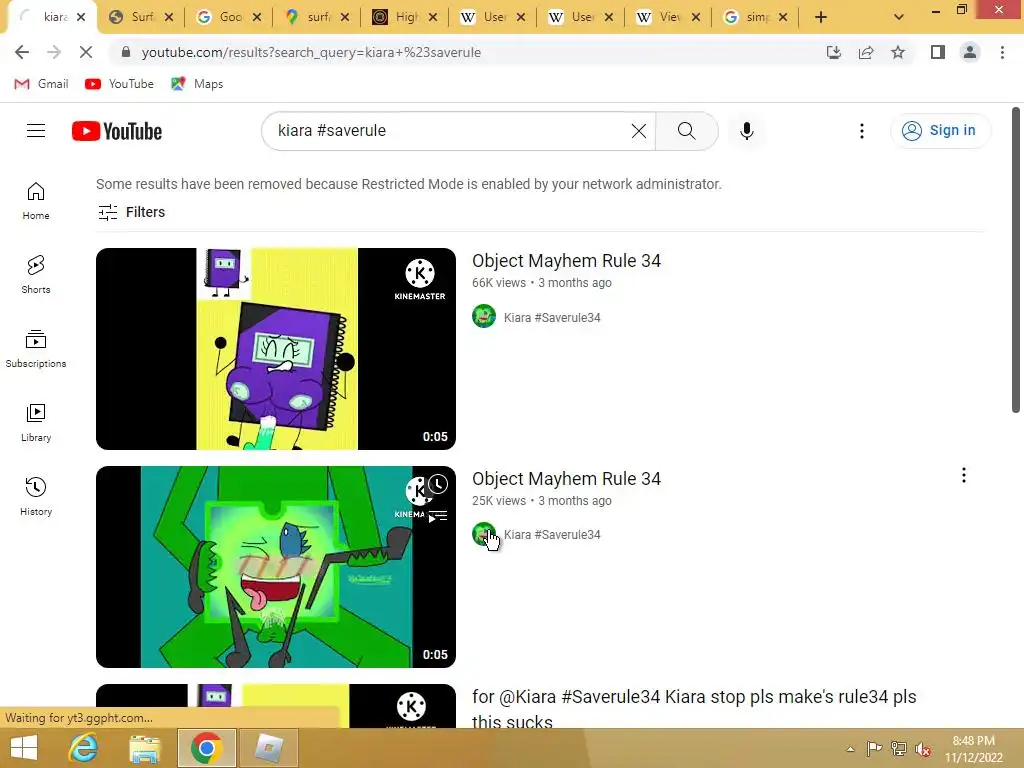The image size is (1024, 768).
Task: Stop page loading
Action: pyautogui.click(x=86, y=52)
